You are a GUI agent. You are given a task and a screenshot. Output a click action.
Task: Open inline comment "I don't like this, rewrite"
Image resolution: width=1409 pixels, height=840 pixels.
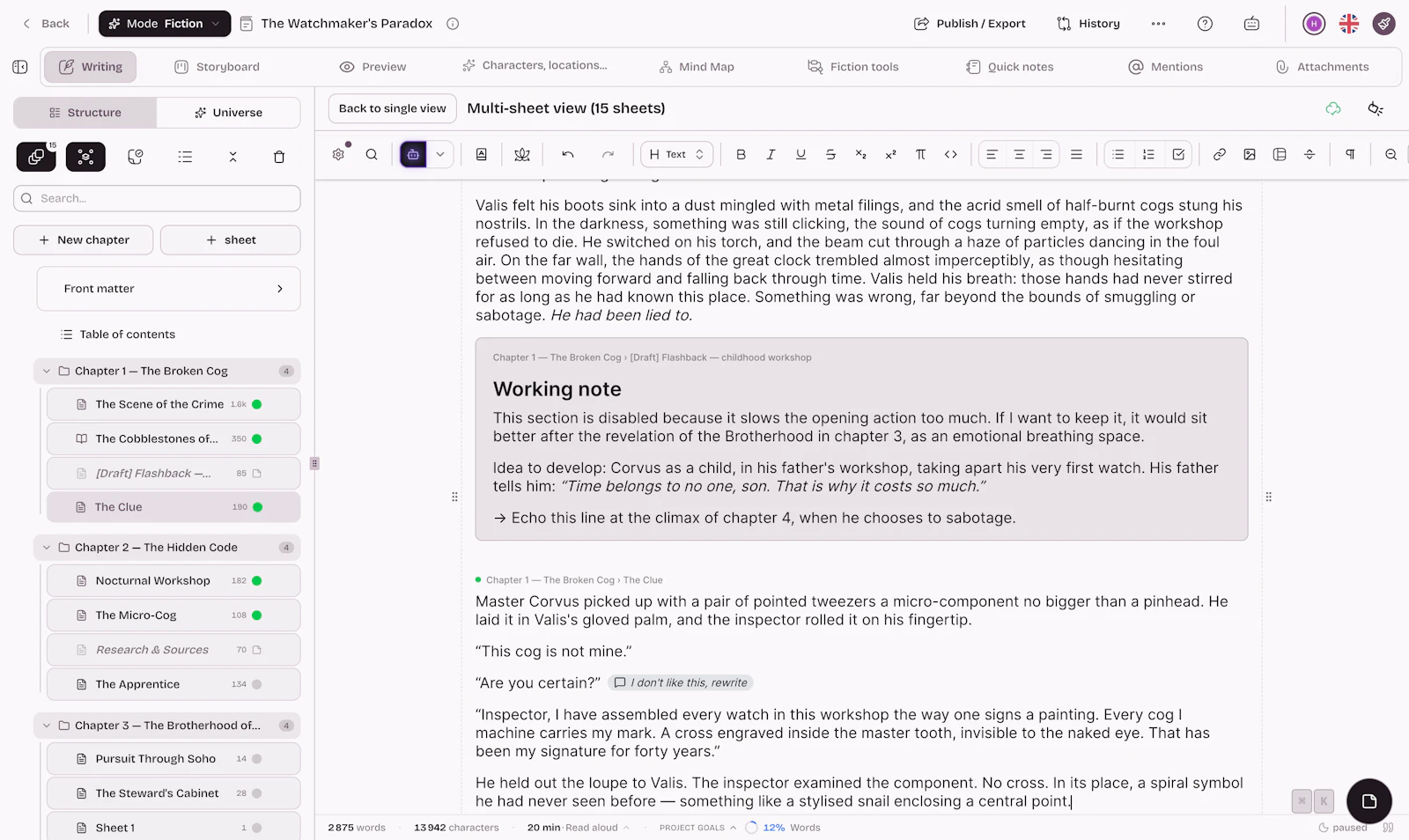pyautogui.click(x=681, y=682)
